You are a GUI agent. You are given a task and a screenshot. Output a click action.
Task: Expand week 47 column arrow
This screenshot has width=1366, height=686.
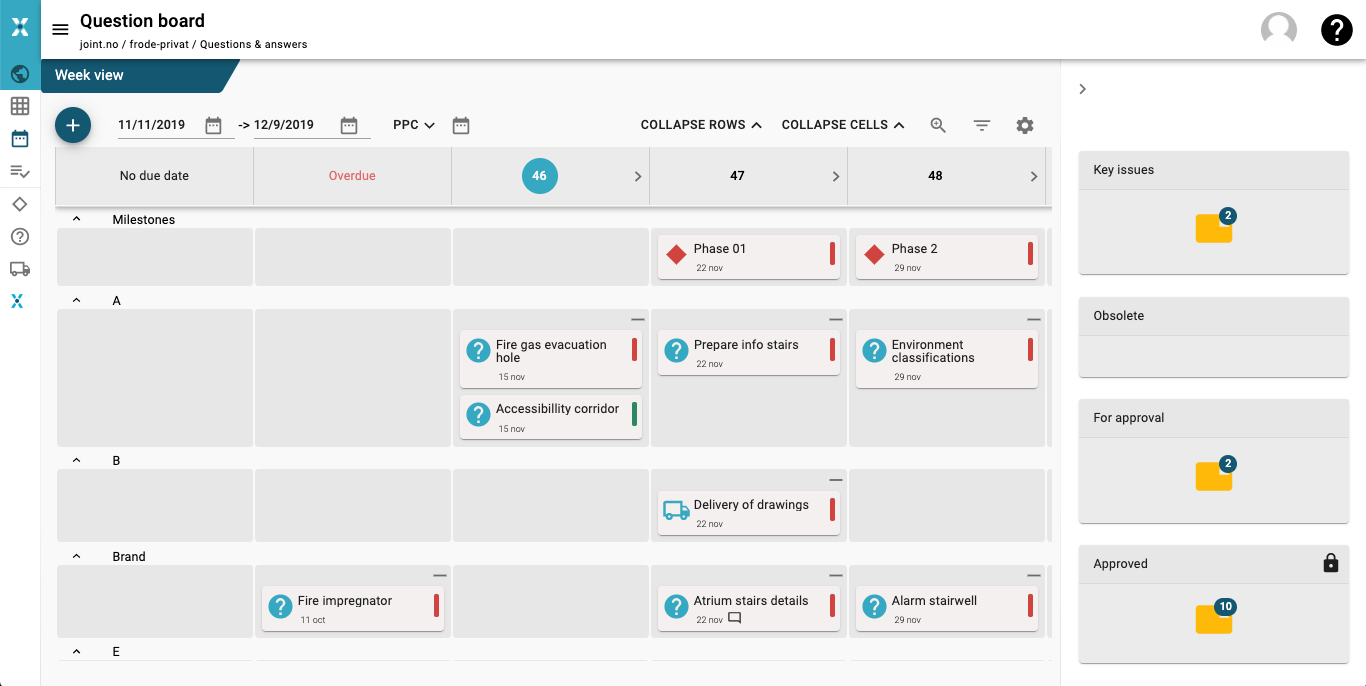(836, 176)
